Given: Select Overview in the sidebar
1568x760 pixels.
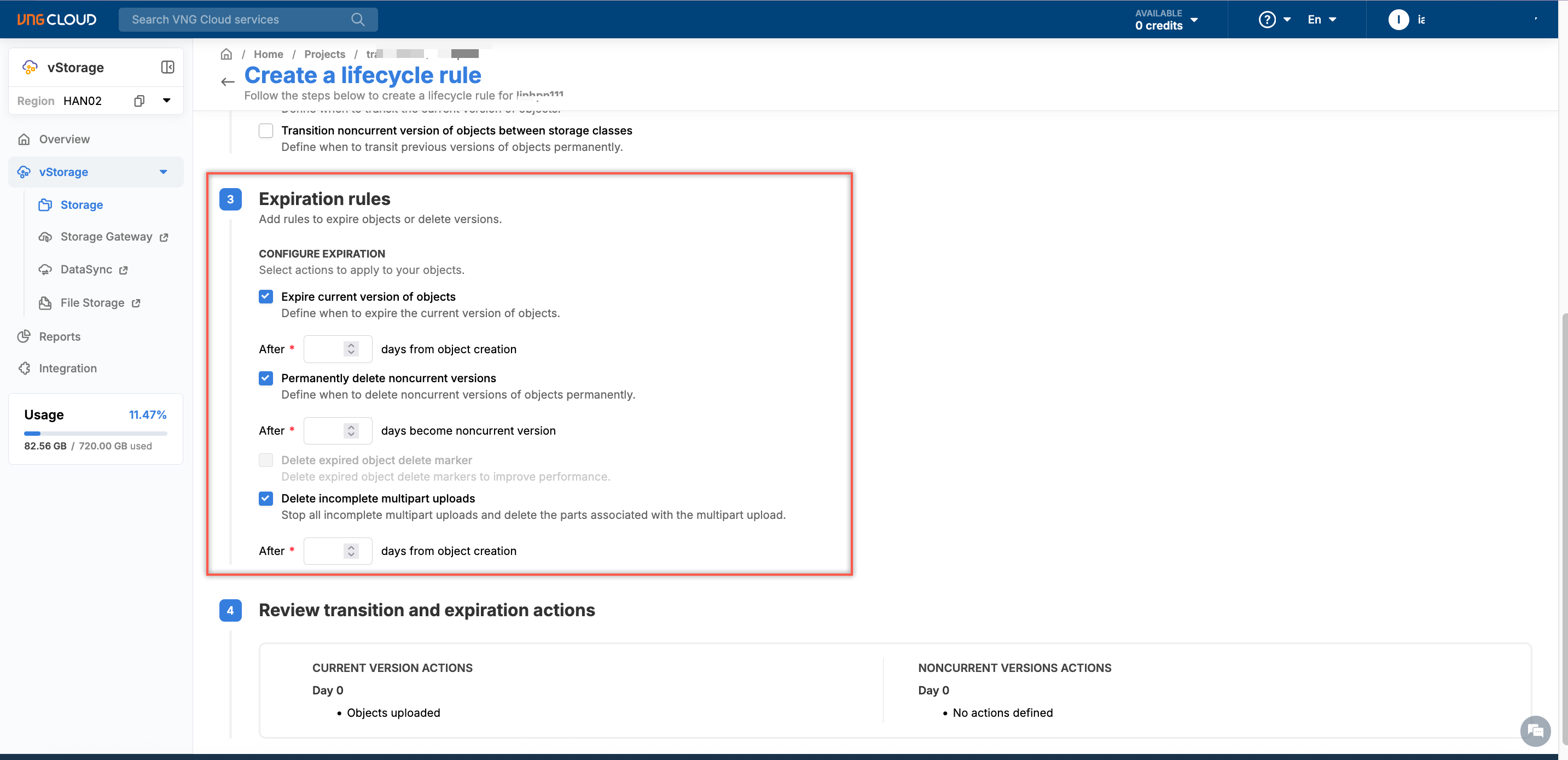Looking at the screenshot, I should coord(65,139).
